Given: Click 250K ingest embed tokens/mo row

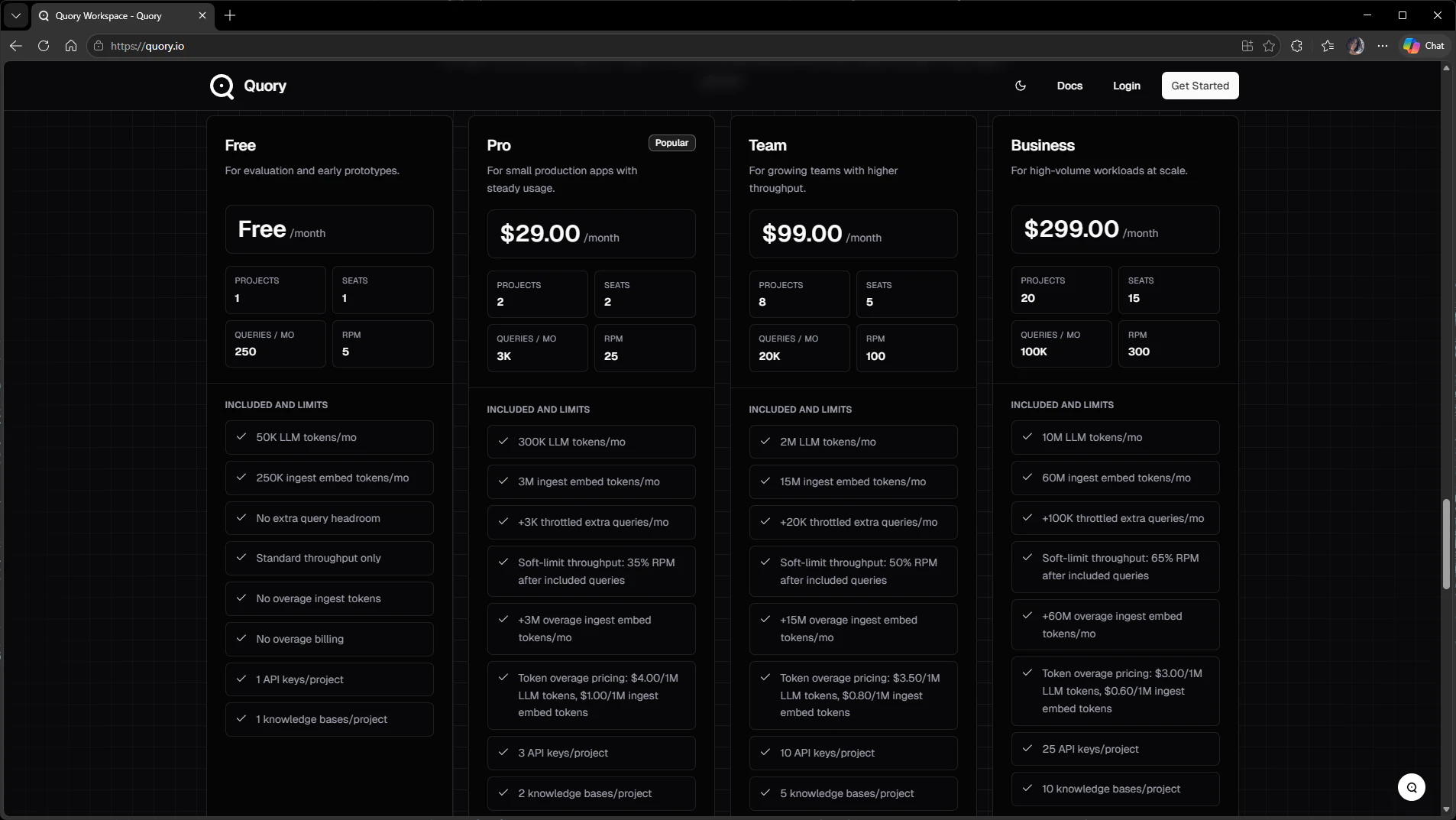Looking at the screenshot, I should tap(329, 478).
